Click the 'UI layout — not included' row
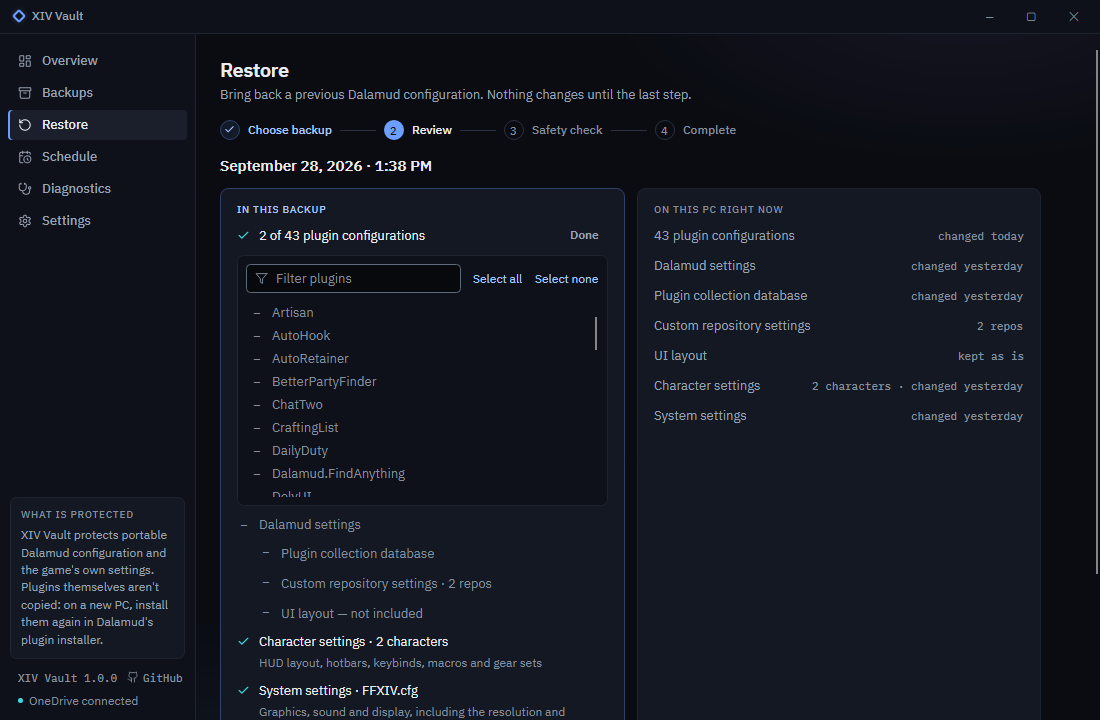The width and height of the screenshot is (1100, 720). [x=351, y=613]
